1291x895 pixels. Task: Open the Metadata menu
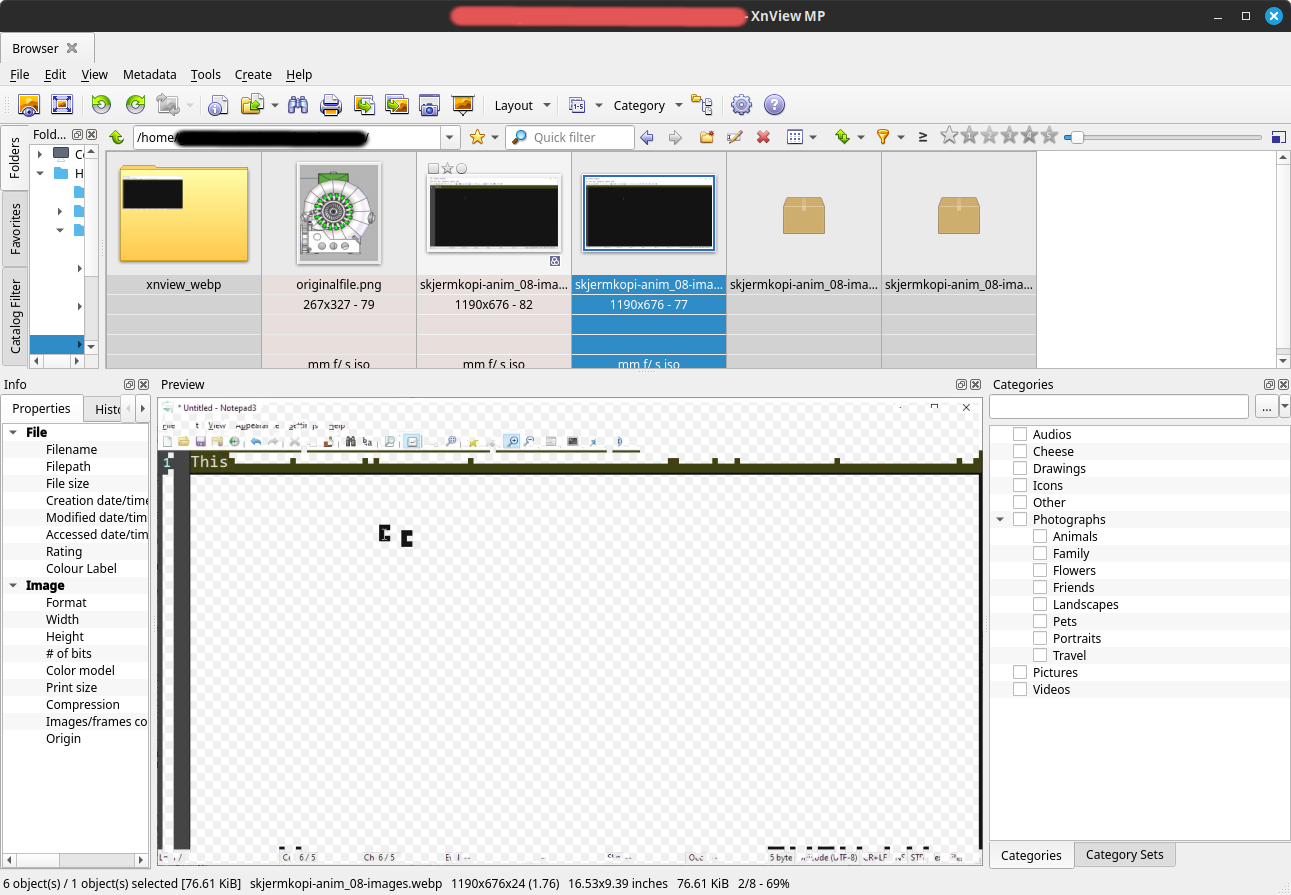coord(149,74)
